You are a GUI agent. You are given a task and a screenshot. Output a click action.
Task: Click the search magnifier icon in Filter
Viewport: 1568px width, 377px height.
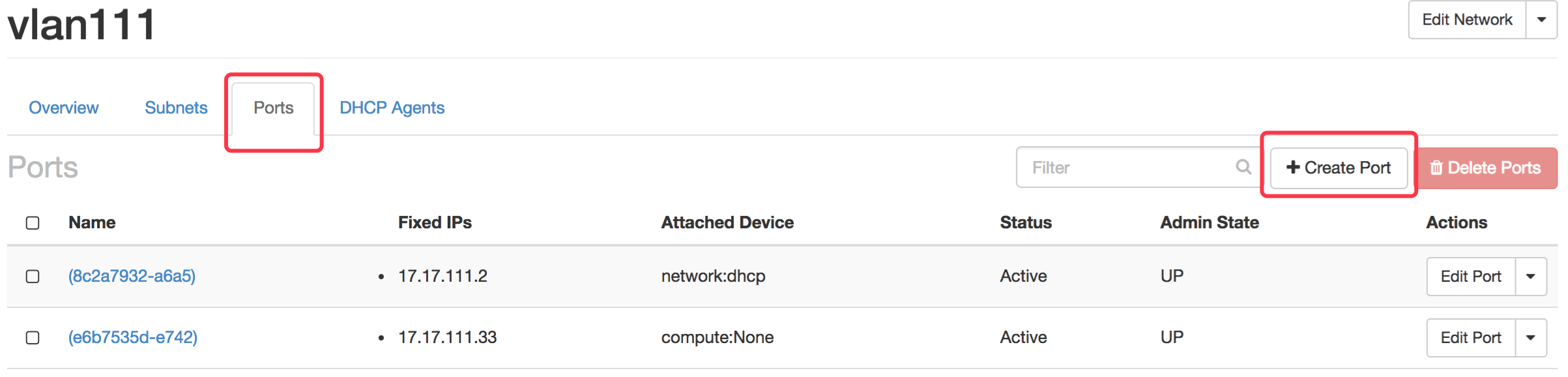click(x=1243, y=167)
